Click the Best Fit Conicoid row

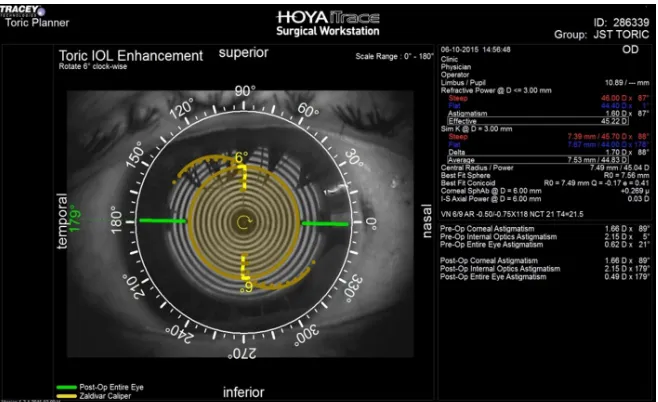tap(545, 183)
